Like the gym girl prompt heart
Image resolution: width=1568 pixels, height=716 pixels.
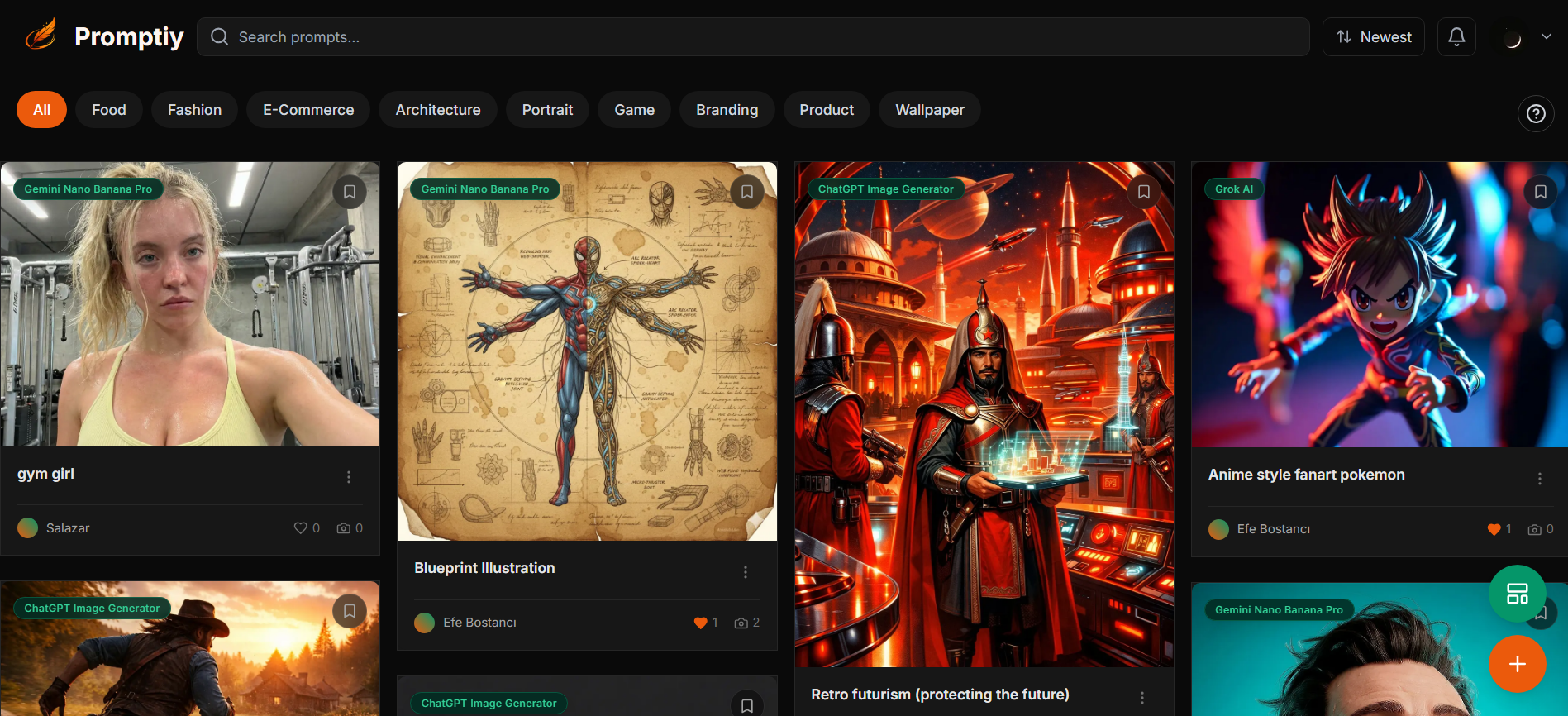(300, 528)
